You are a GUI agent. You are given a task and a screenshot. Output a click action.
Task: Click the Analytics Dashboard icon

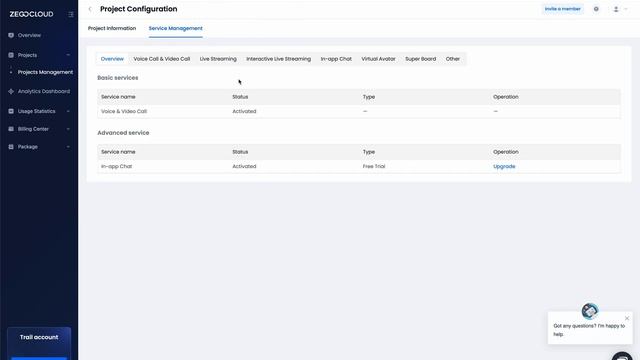tap(11, 91)
